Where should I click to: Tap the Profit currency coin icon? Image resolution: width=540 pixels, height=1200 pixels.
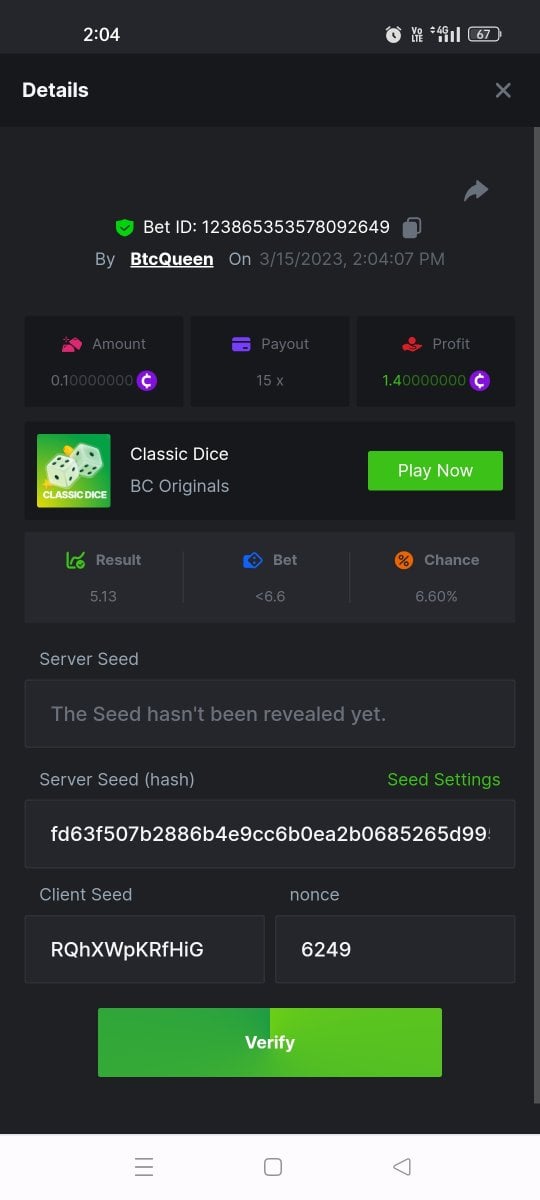pos(480,381)
